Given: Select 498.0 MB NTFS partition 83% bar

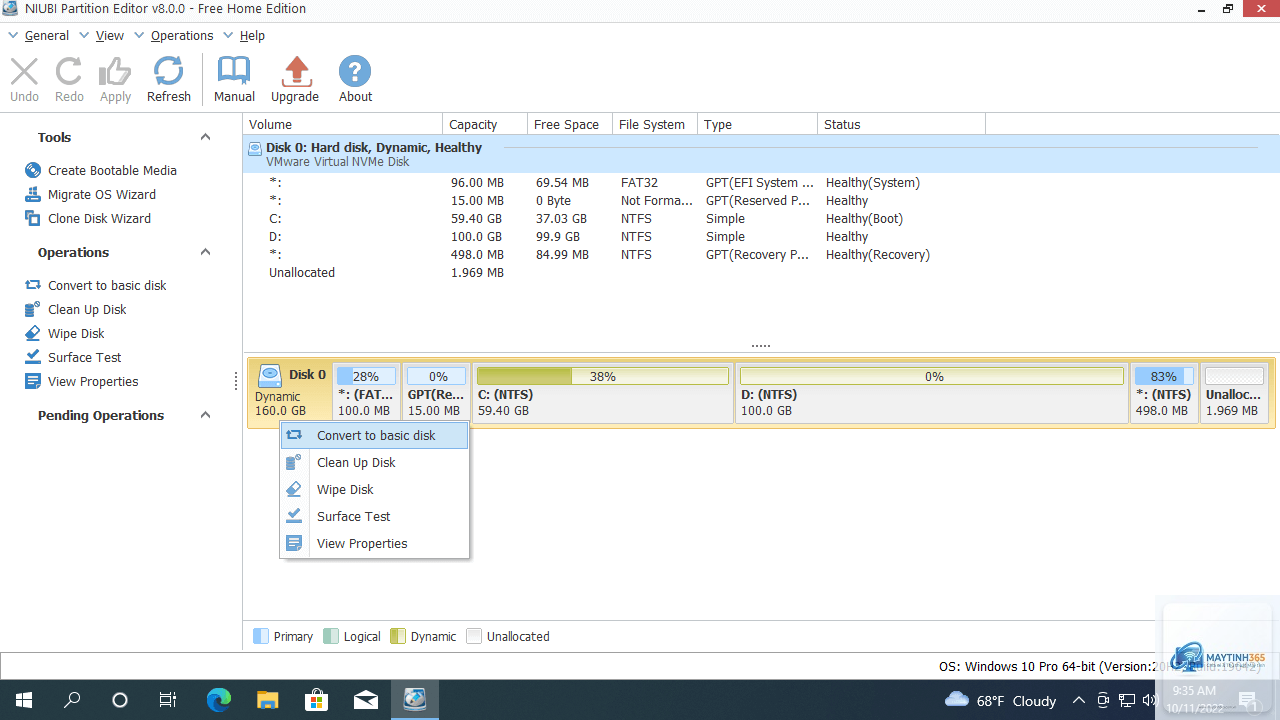Looking at the screenshot, I should (1164, 376).
